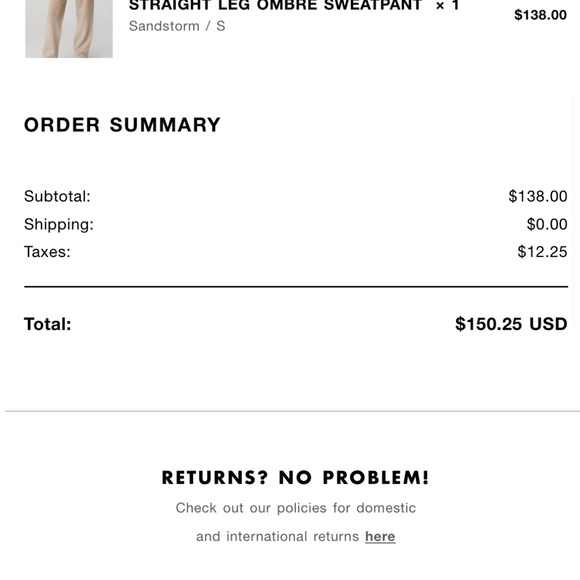Click the quantity × 1 indicator

(447, 6)
